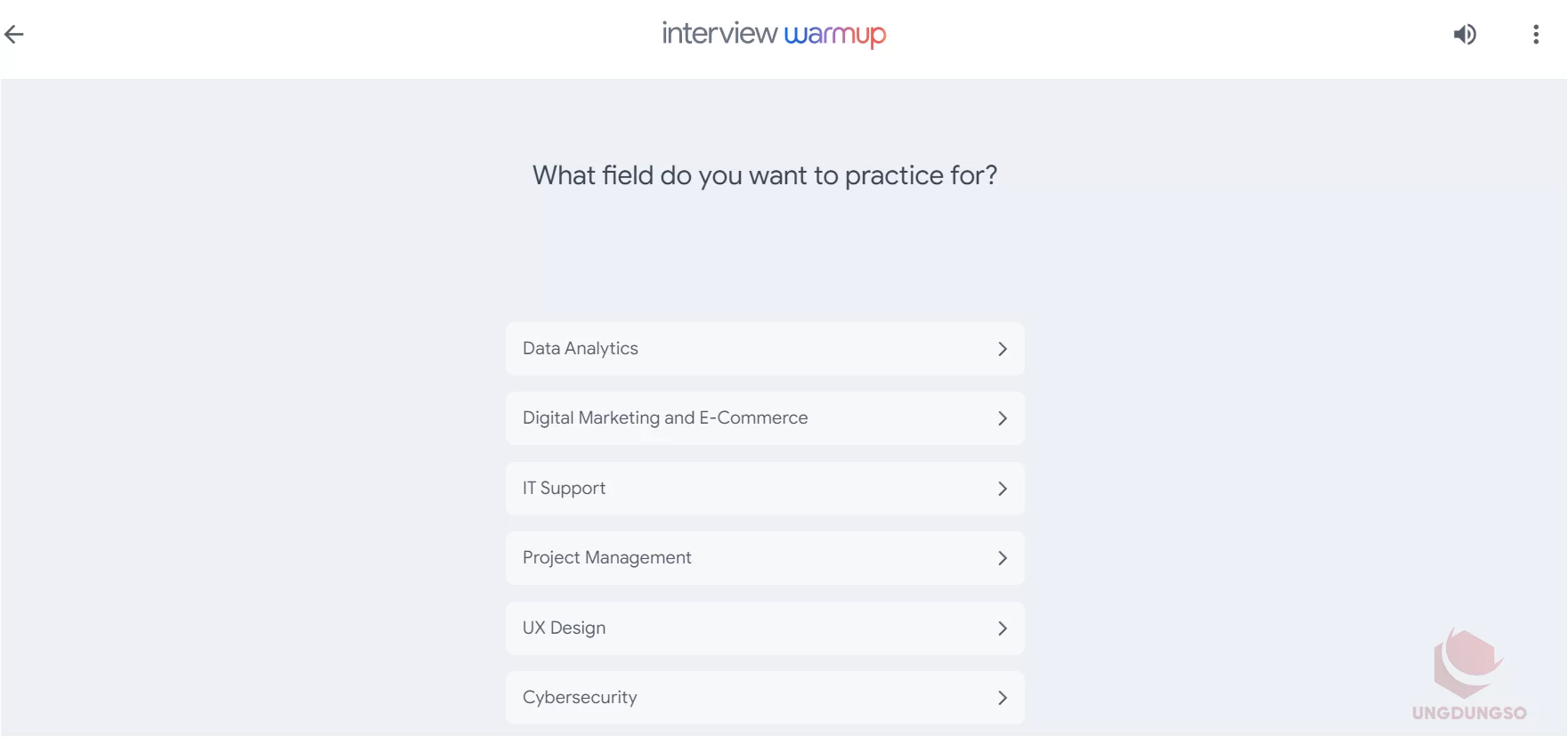Click the chevron beside Cybersecurity
The image size is (1568, 737).
(x=1002, y=698)
